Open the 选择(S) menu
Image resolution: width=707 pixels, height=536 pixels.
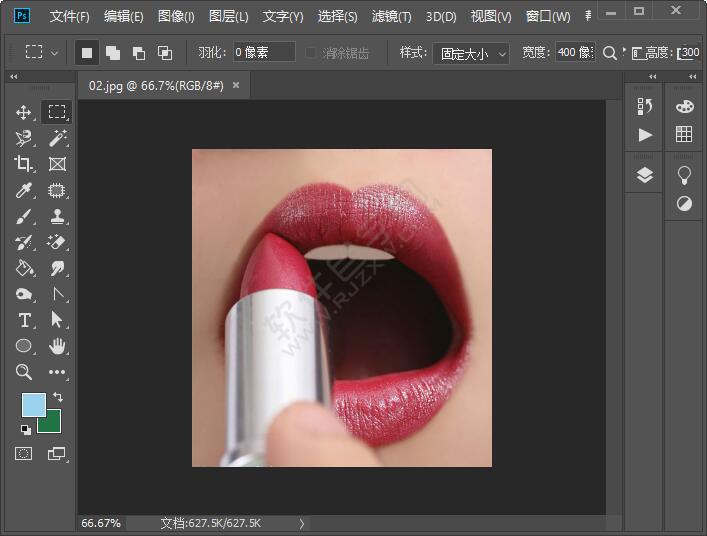click(x=337, y=17)
